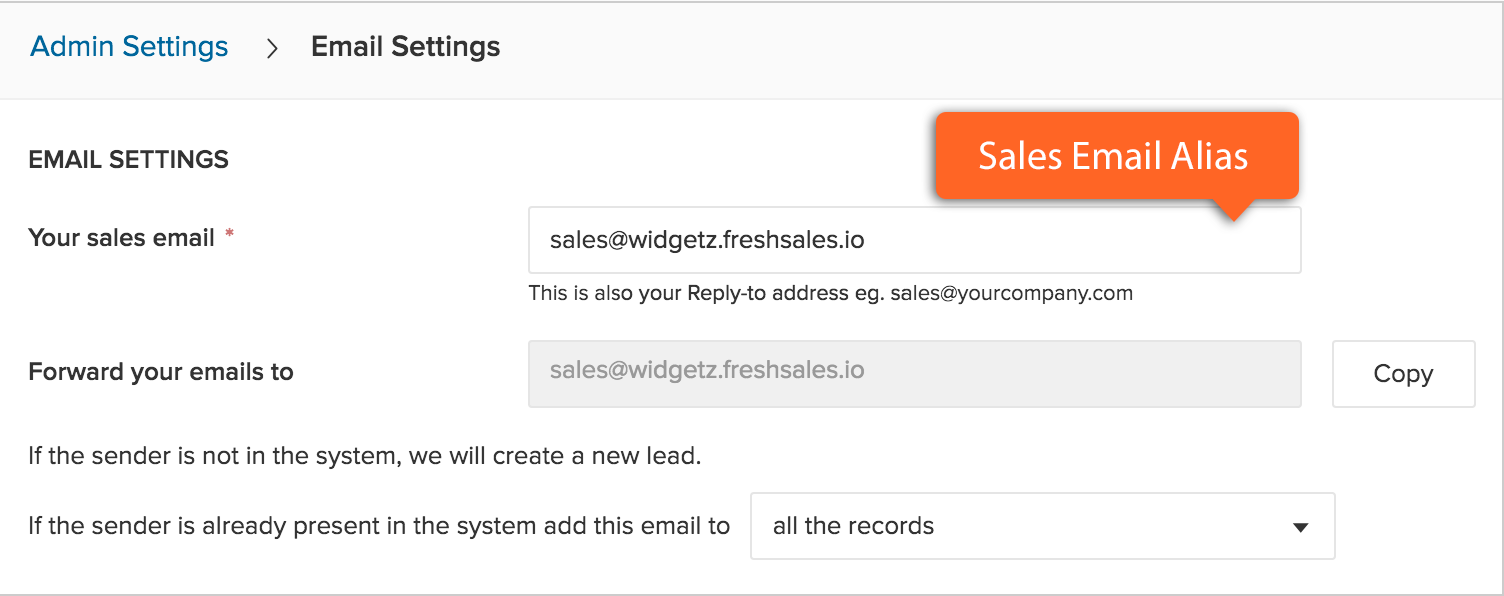The width and height of the screenshot is (1504, 596).
Task: Click the 'Forward your emails to' label
Action: point(160,371)
